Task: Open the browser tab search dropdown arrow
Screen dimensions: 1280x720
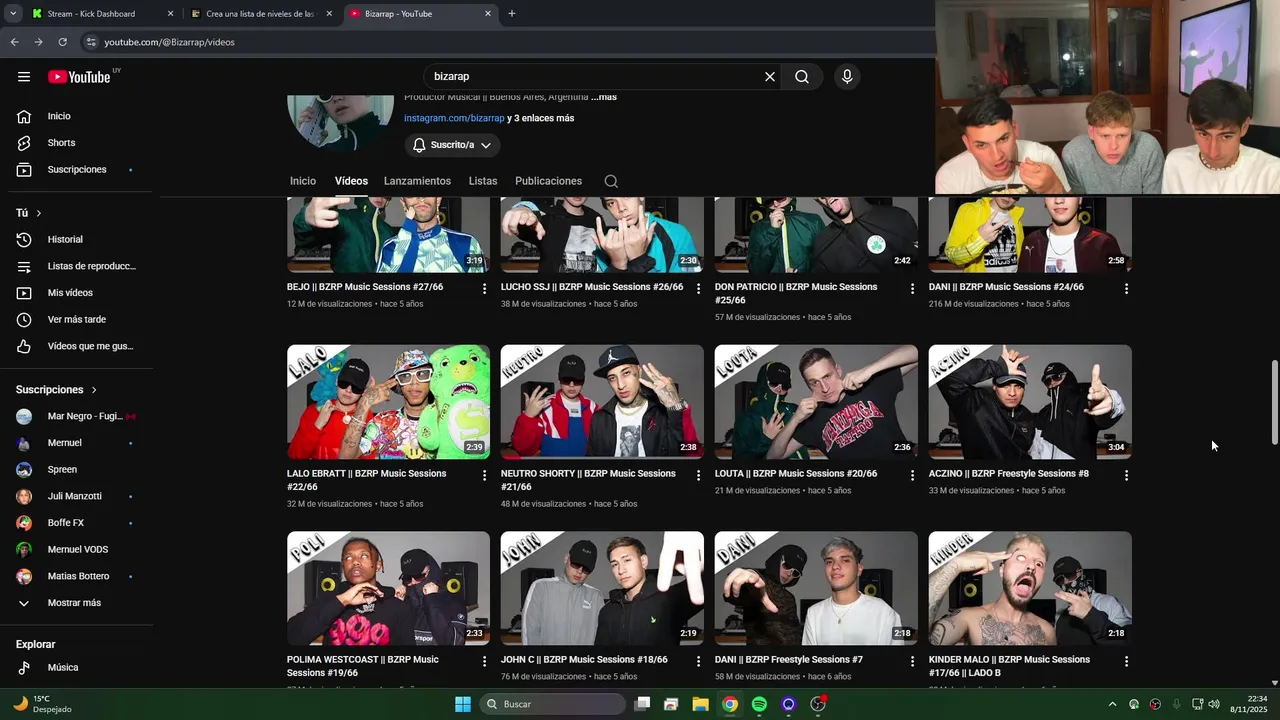Action: click(x=13, y=14)
